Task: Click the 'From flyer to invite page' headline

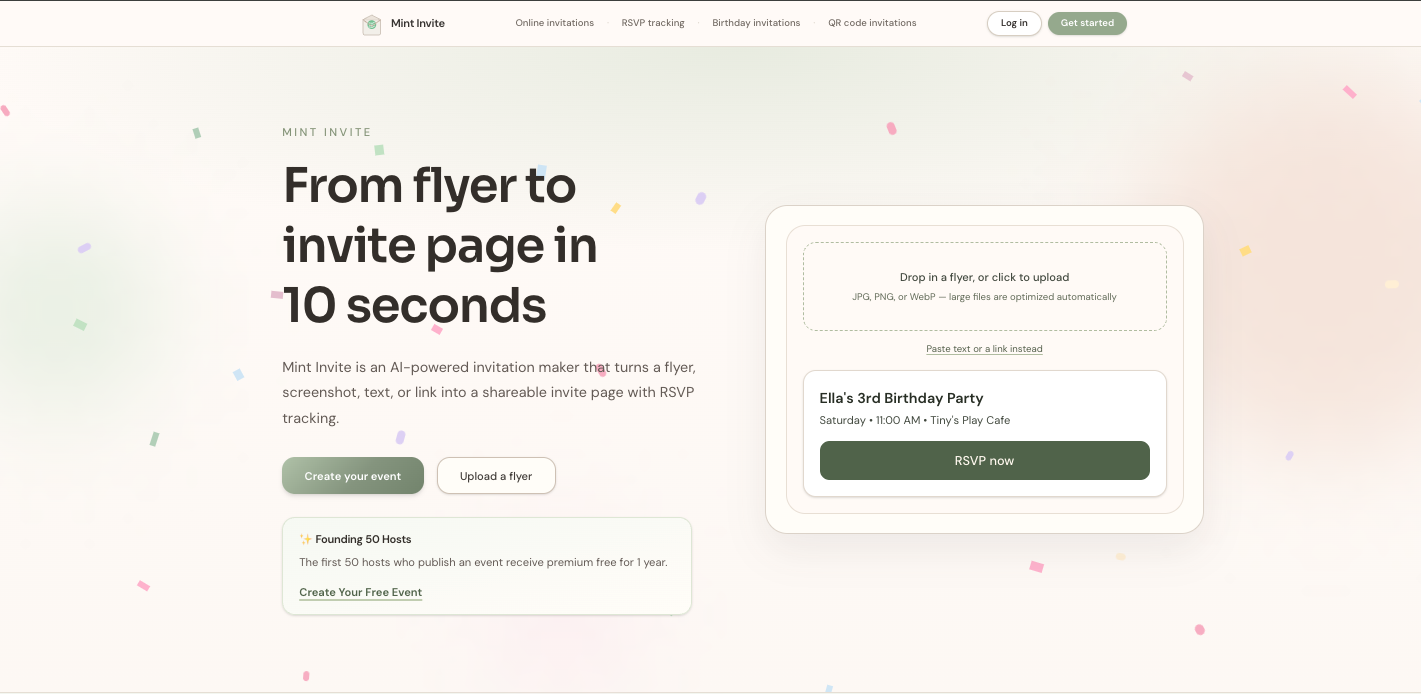Action: (x=440, y=245)
